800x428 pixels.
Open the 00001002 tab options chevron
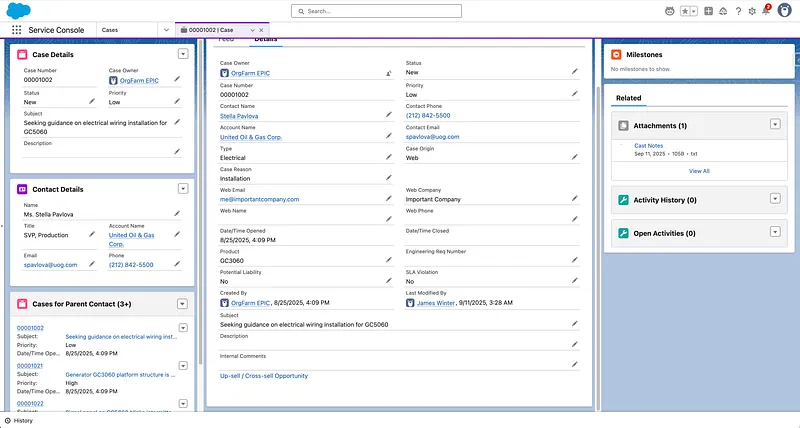click(x=252, y=30)
